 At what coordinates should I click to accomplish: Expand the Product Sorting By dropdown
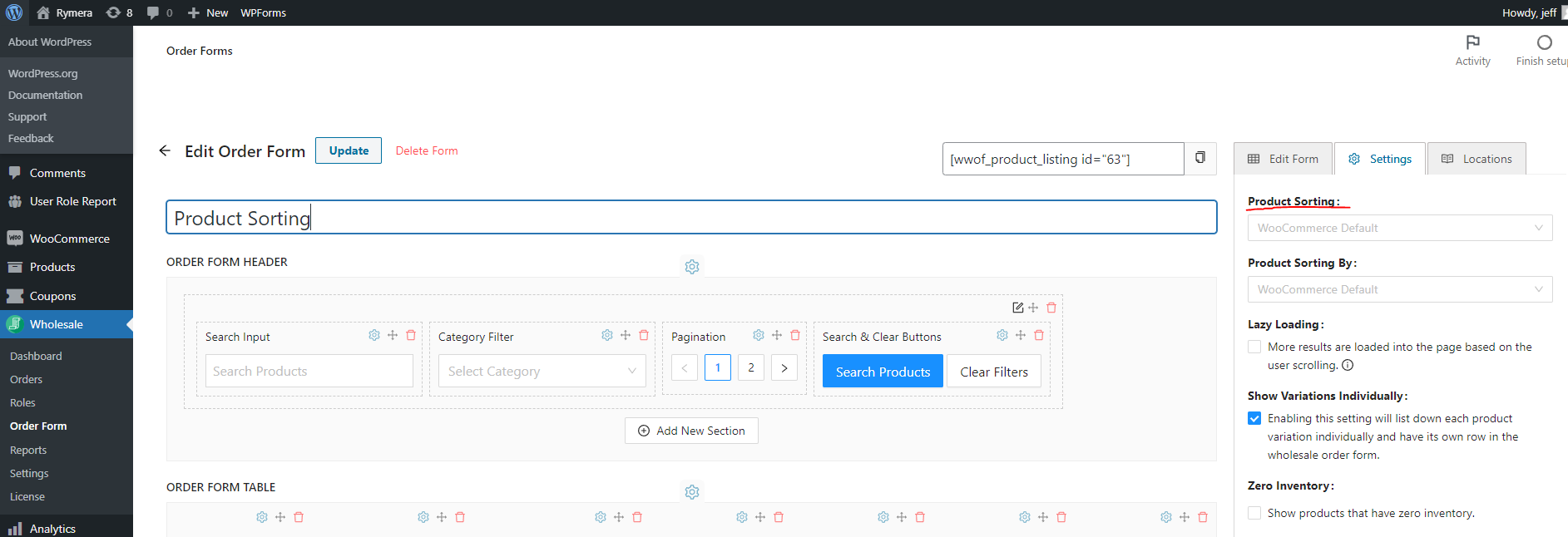1399,289
